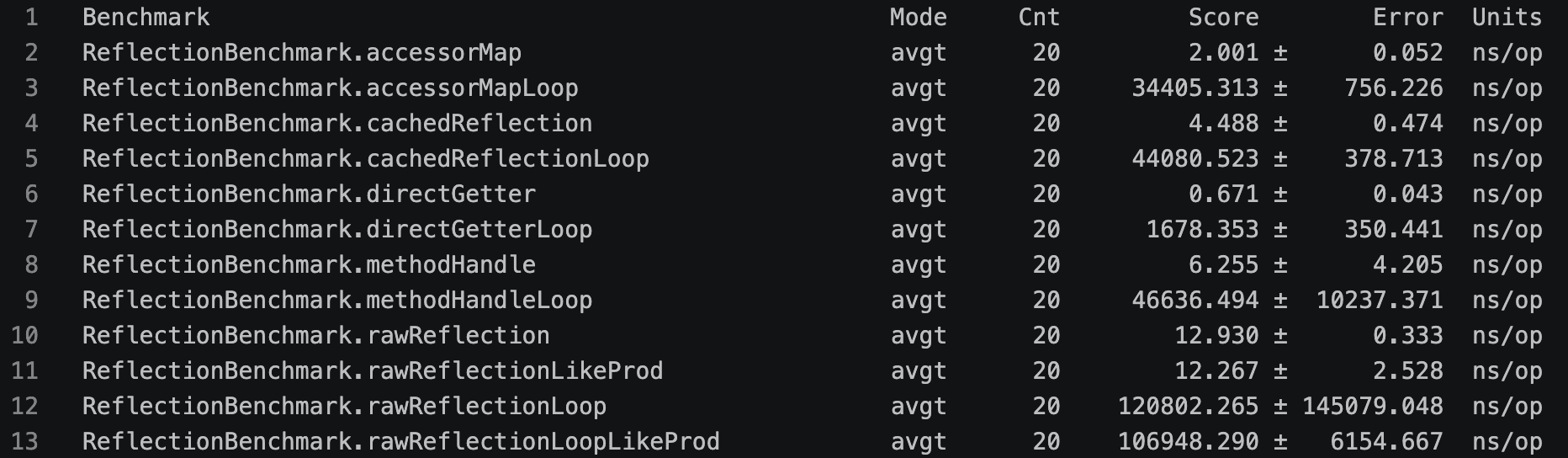Click the score value 12.267
1568x458 pixels.
[1216, 370]
